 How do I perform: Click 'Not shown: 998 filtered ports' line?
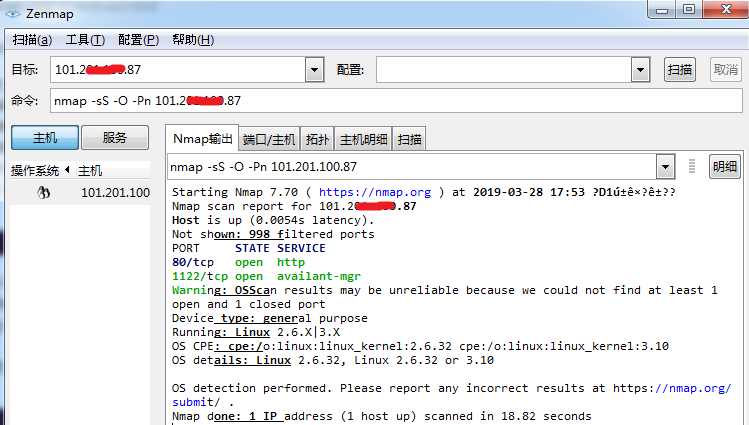(x=273, y=234)
